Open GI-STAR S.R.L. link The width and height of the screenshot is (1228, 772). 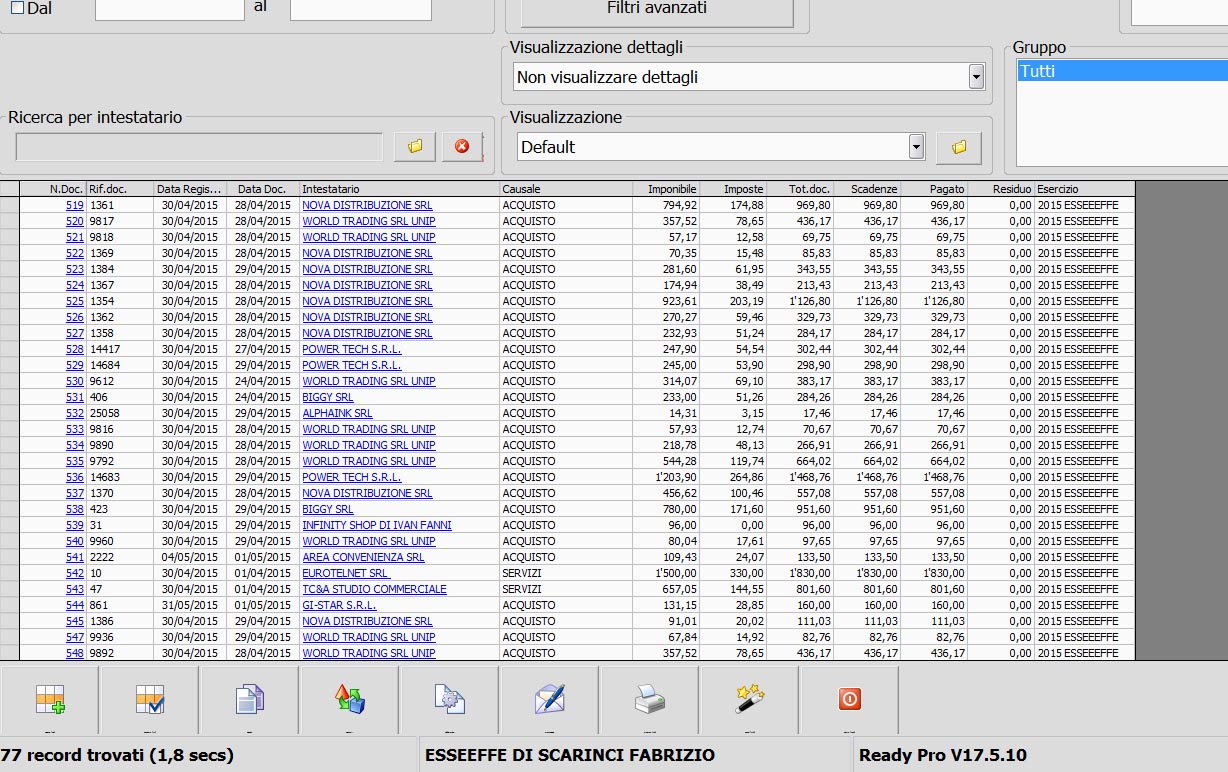(339, 605)
